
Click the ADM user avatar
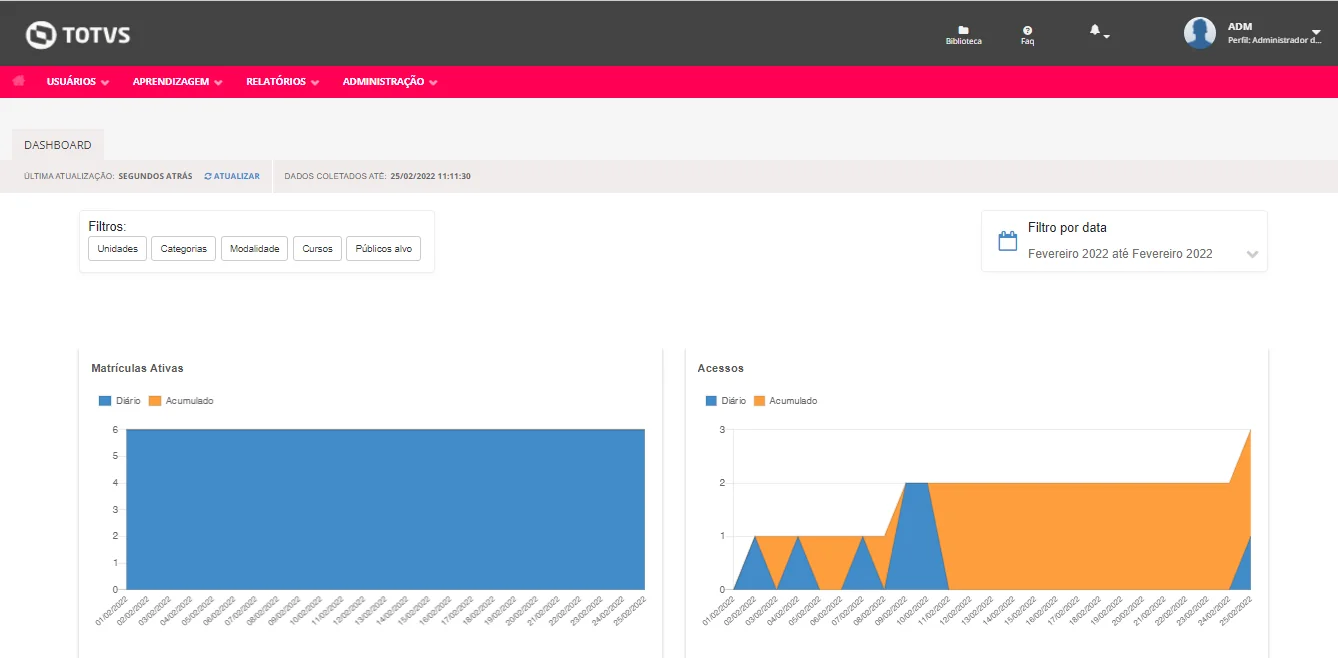[1199, 33]
